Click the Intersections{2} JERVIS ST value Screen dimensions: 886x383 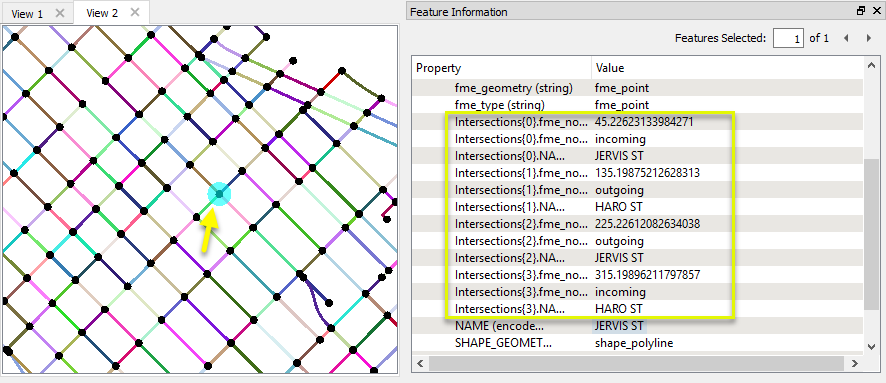pos(619,258)
